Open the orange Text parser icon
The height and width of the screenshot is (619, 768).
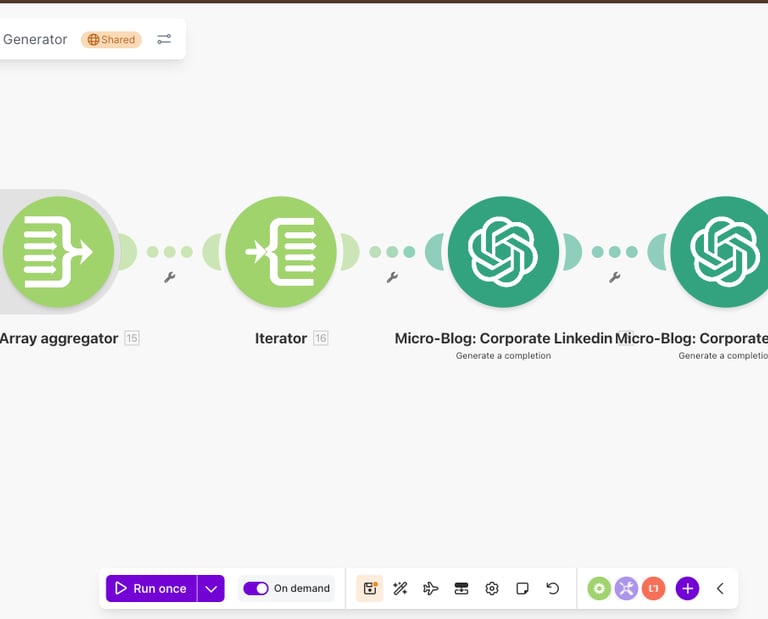tap(654, 588)
